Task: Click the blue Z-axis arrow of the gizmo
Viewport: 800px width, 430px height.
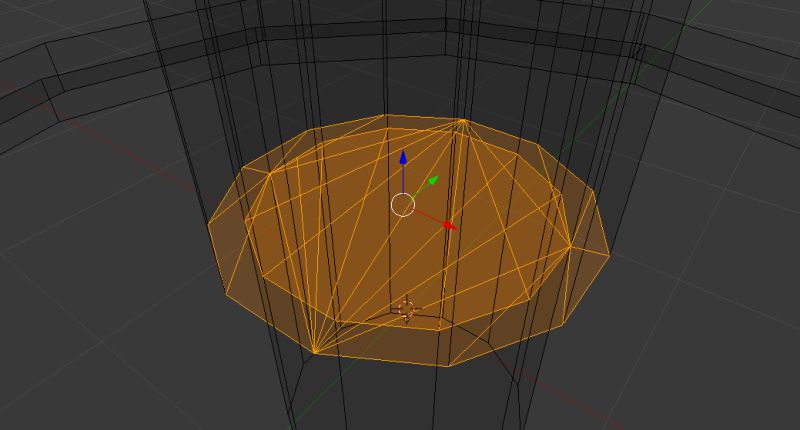Action: point(403,158)
